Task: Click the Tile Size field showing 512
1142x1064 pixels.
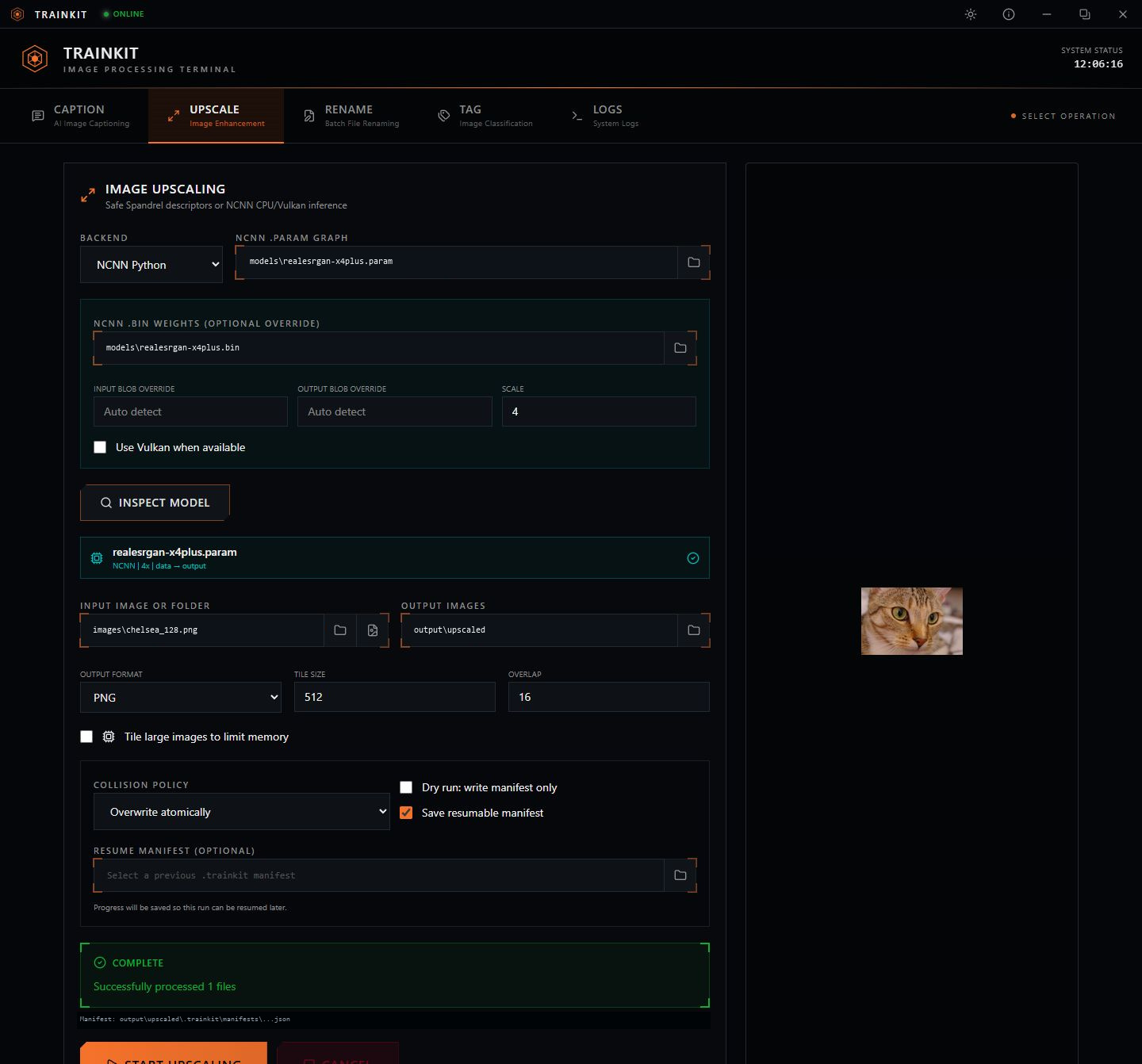Action: click(395, 697)
